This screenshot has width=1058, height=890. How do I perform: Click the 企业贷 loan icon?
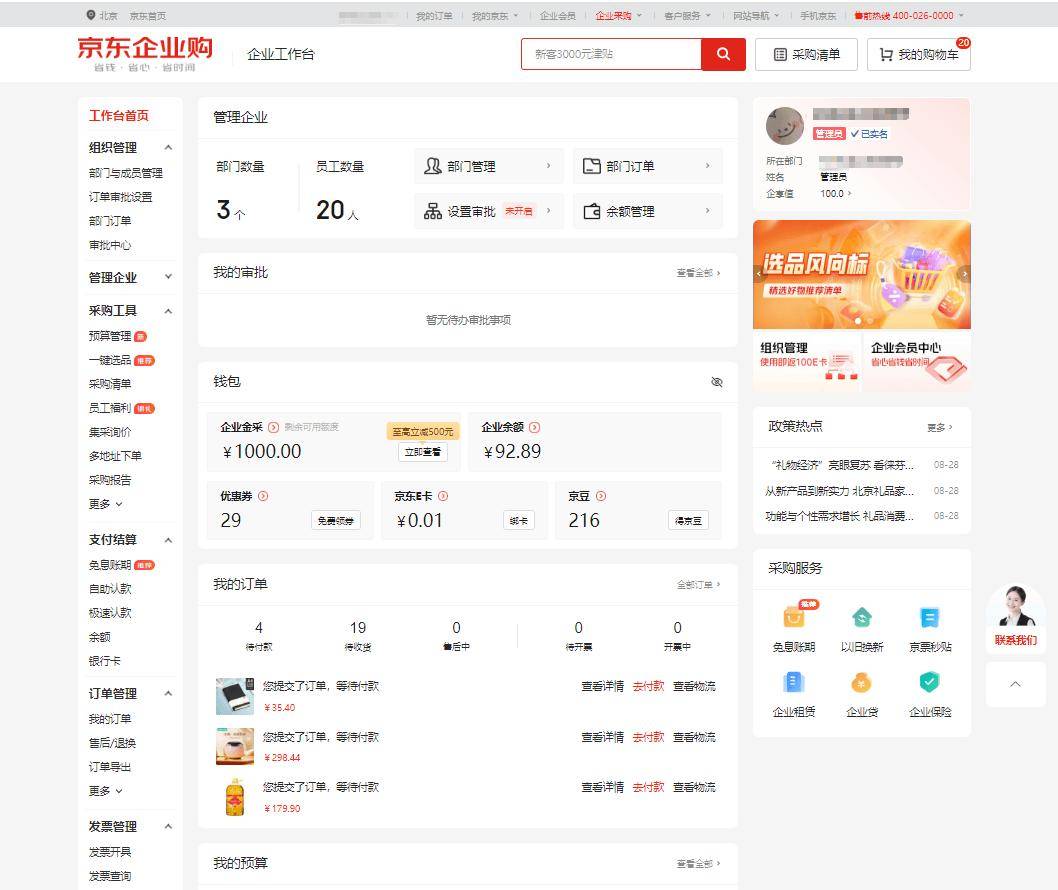pos(862,682)
